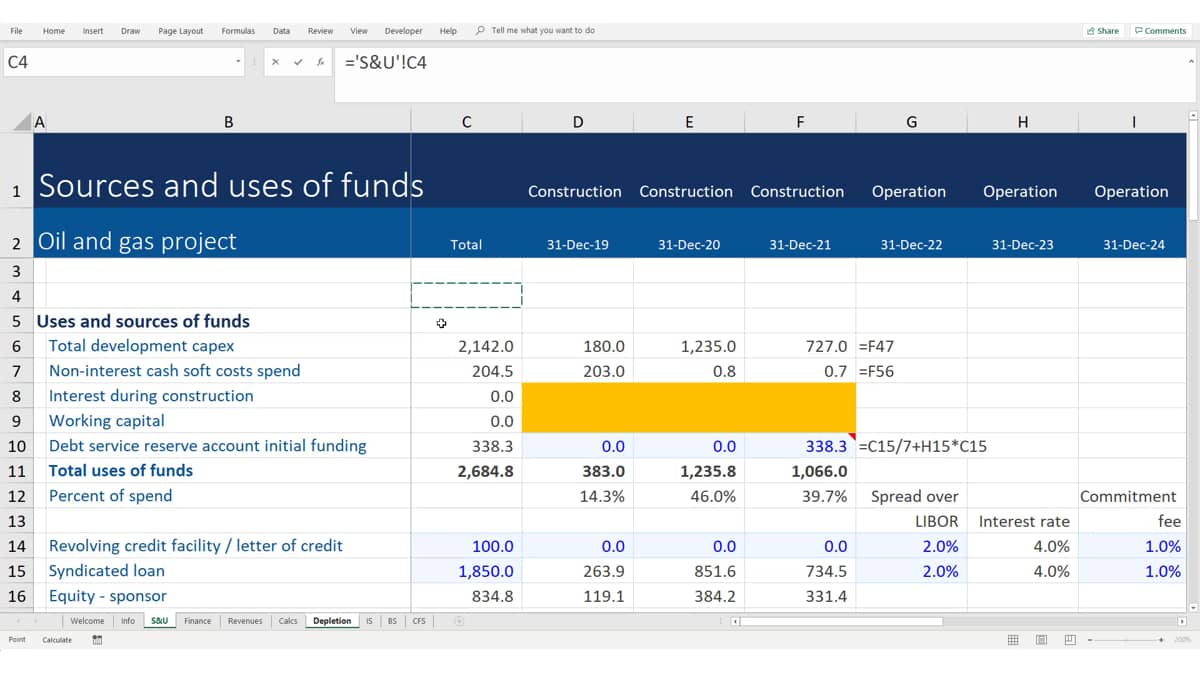Open the Developer ribbon tab
Image resolution: width=1200 pixels, height=675 pixels.
click(403, 31)
